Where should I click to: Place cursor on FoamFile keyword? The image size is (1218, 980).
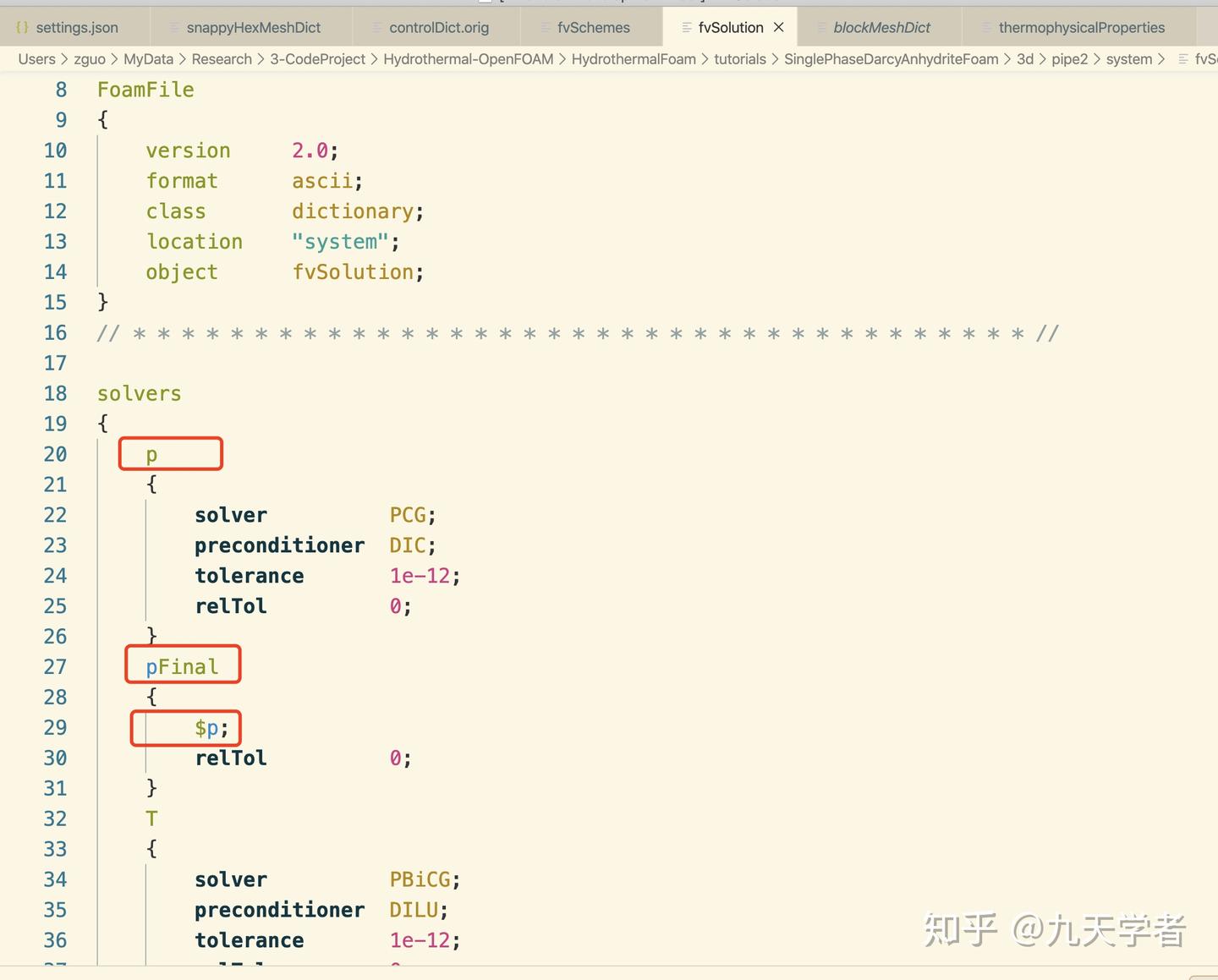(x=145, y=90)
